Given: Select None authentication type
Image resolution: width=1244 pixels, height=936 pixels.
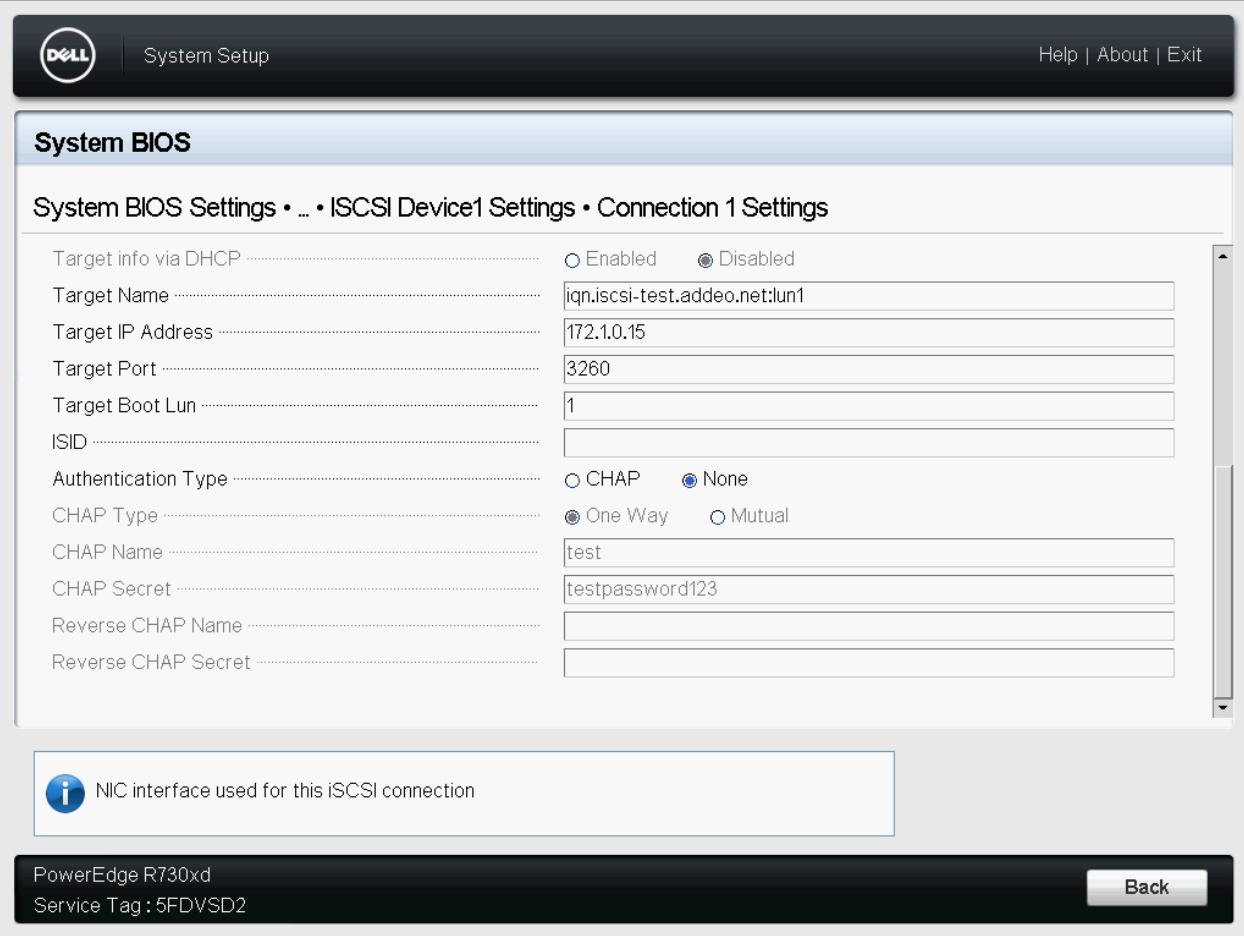Looking at the screenshot, I should (689, 481).
